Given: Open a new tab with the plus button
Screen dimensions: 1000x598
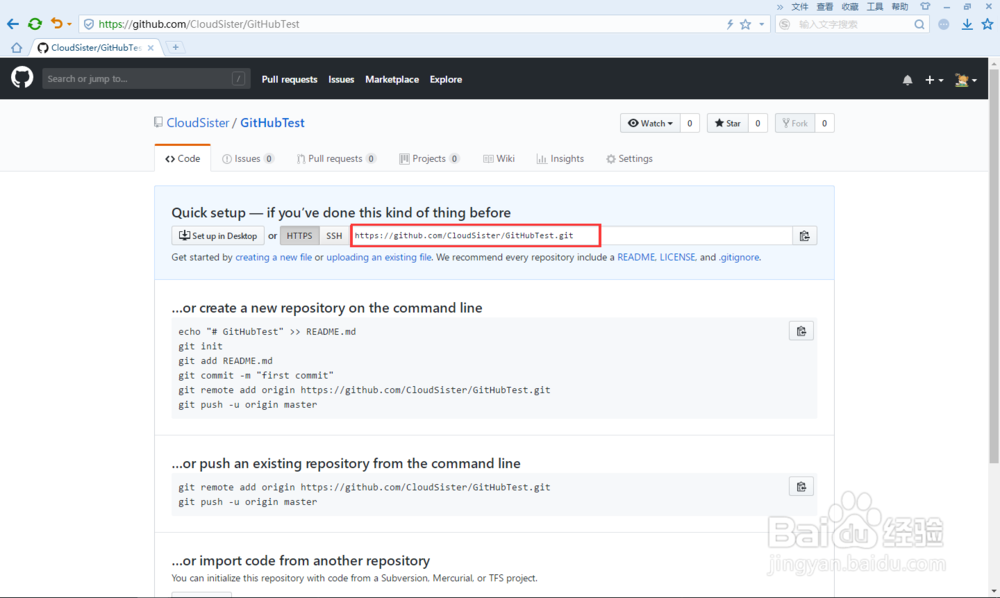Looking at the screenshot, I should tap(175, 47).
